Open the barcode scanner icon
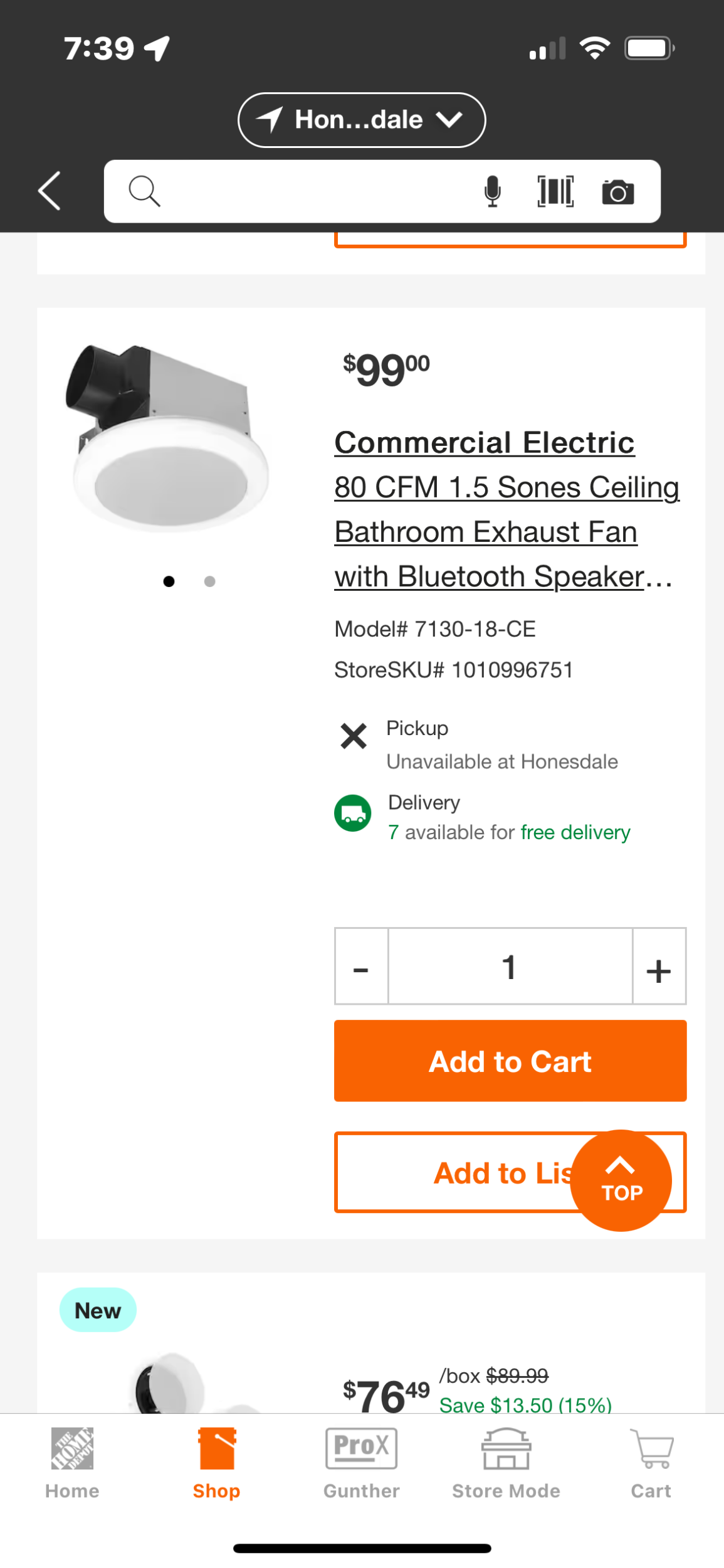 tap(555, 191)
